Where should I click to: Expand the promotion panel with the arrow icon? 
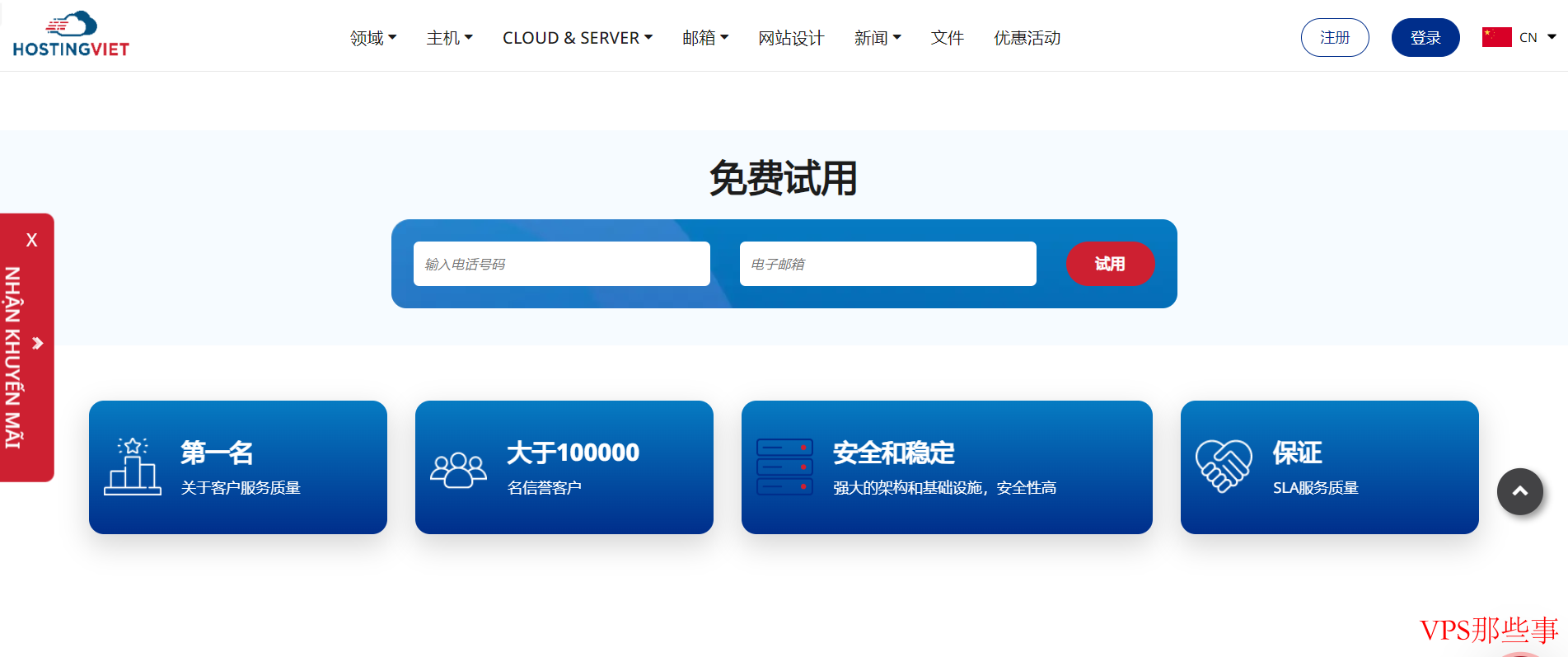point(37,343)
